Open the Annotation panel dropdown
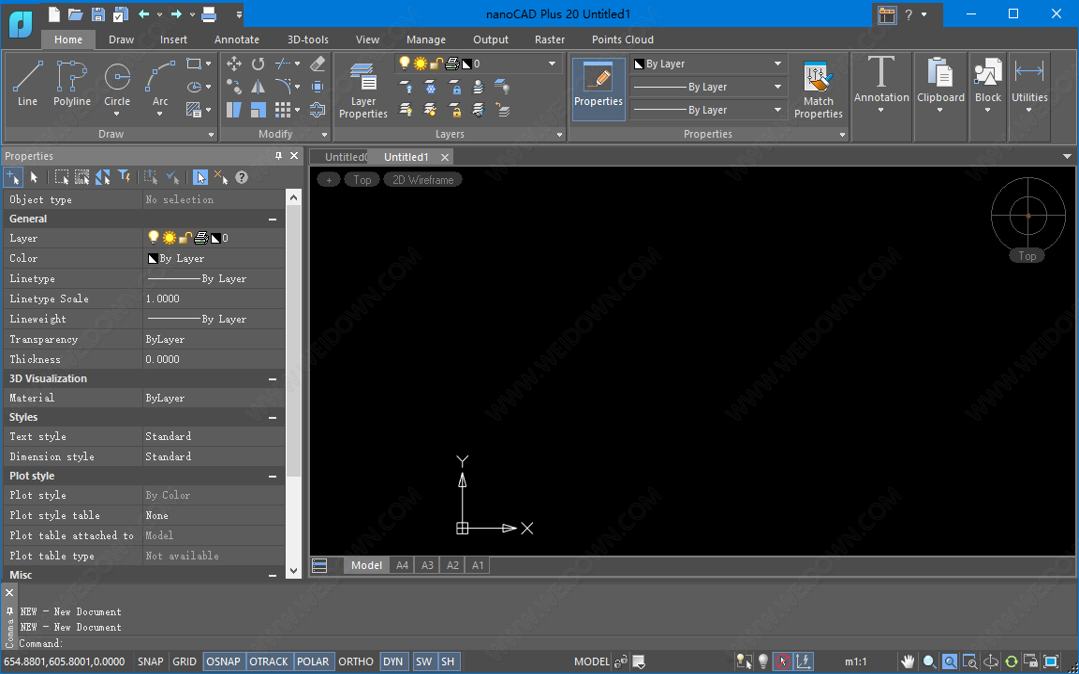The image size is (1079, 674). click(881, 110)
